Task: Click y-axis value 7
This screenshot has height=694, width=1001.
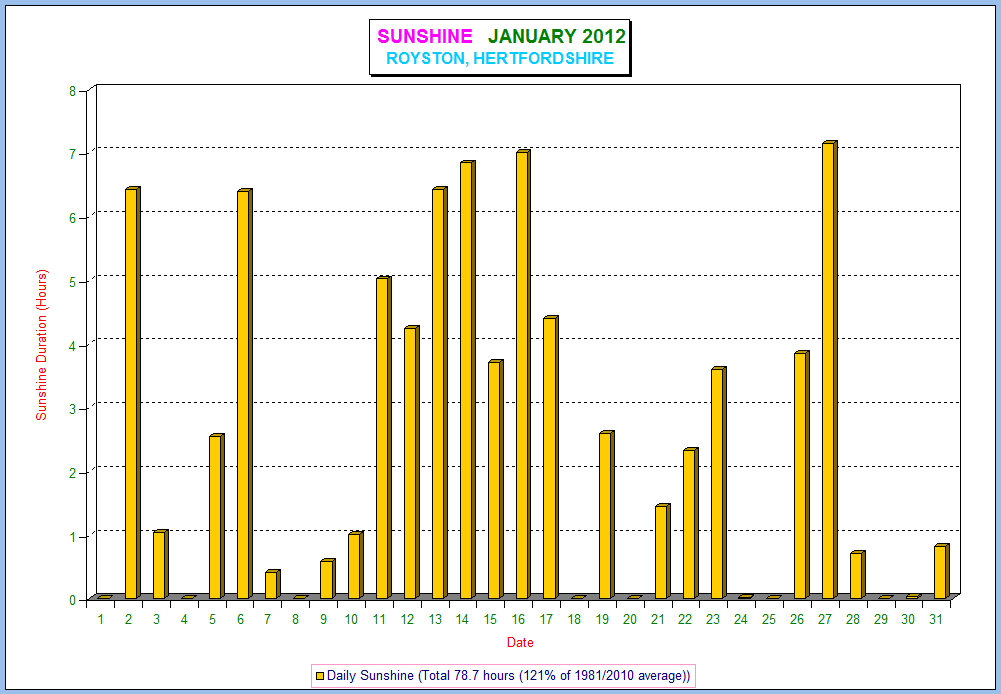Action: [x=72, y=155]
